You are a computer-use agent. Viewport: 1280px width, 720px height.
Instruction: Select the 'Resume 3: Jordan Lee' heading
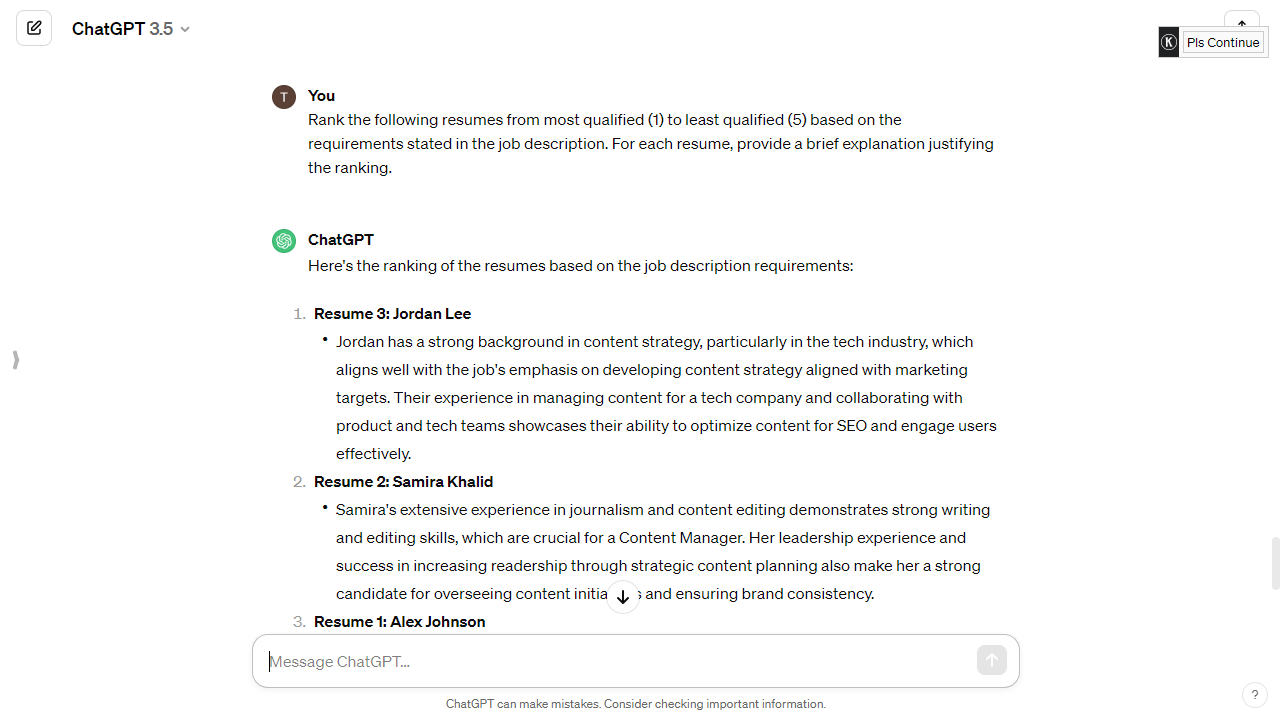(x=392, y=313)
